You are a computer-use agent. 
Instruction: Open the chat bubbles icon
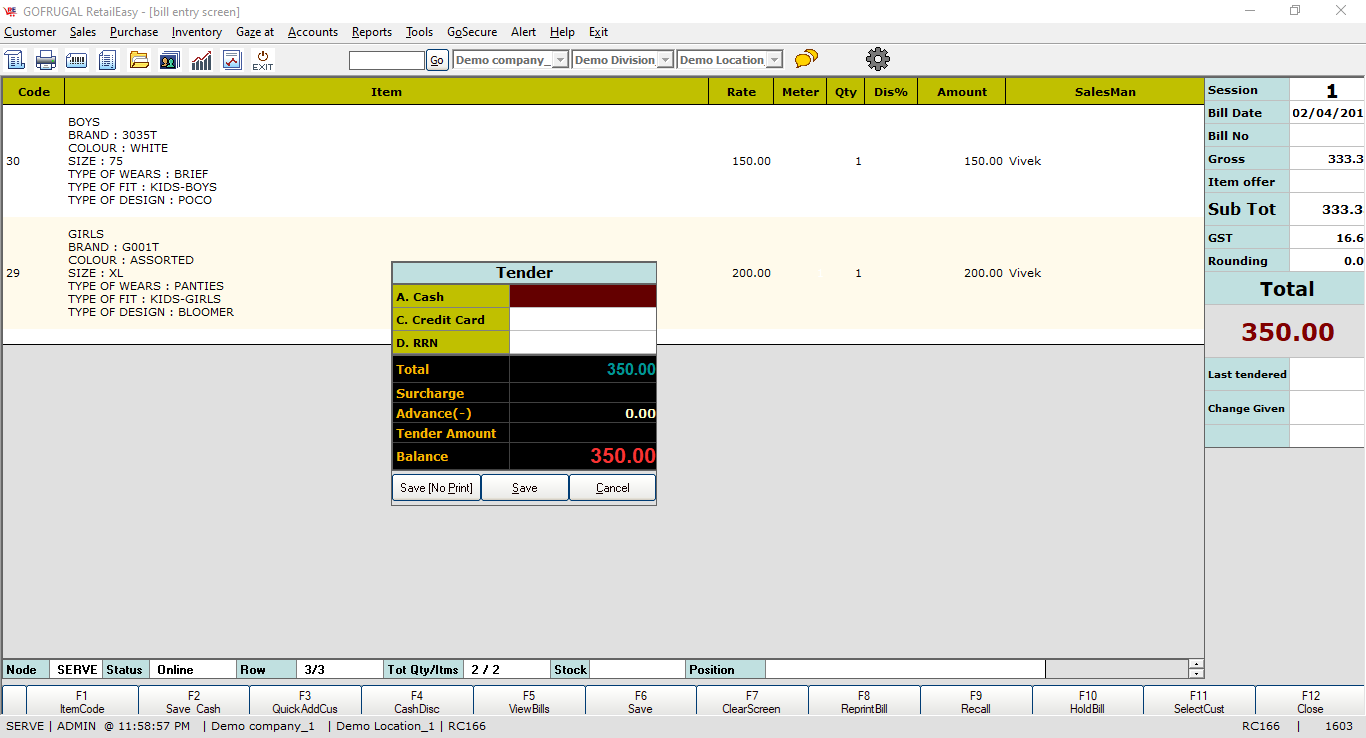806,59
